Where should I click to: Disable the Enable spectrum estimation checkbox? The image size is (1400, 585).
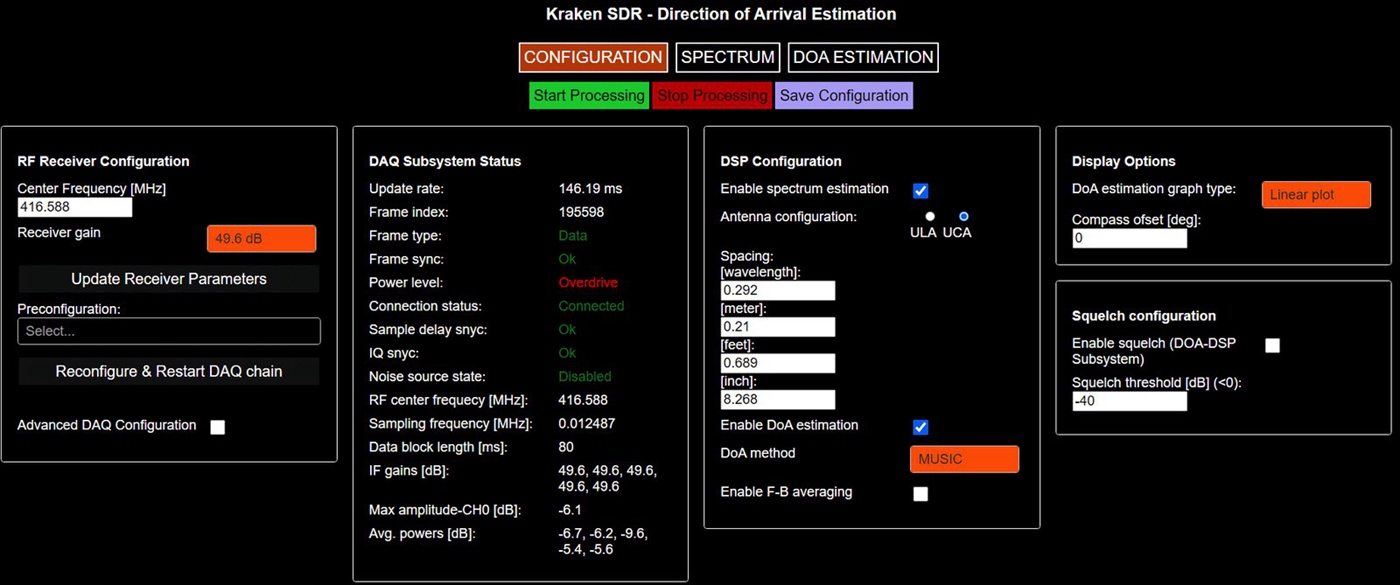point(921,190)
